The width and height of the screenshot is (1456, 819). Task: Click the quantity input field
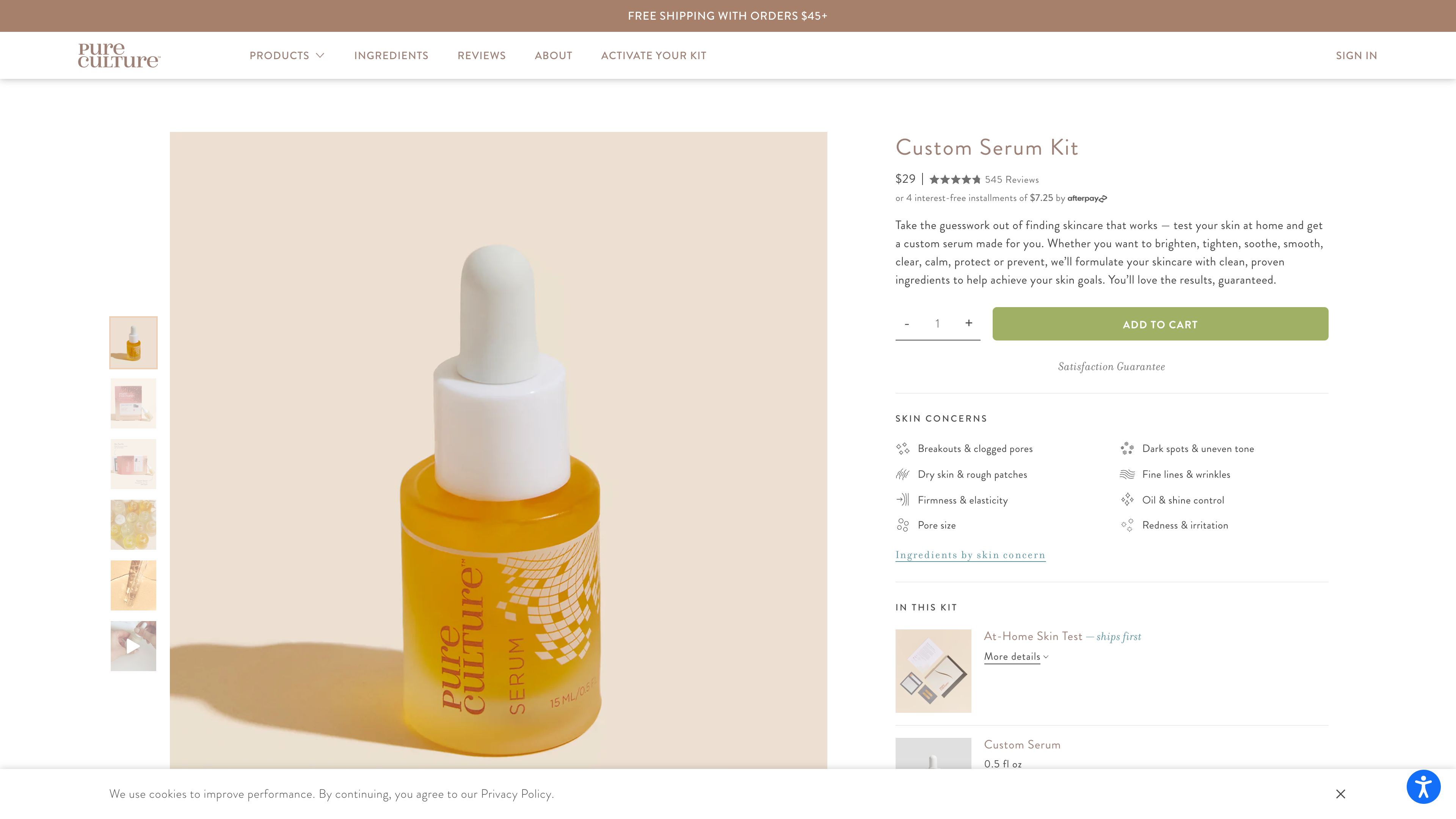(x=937, y=324)
